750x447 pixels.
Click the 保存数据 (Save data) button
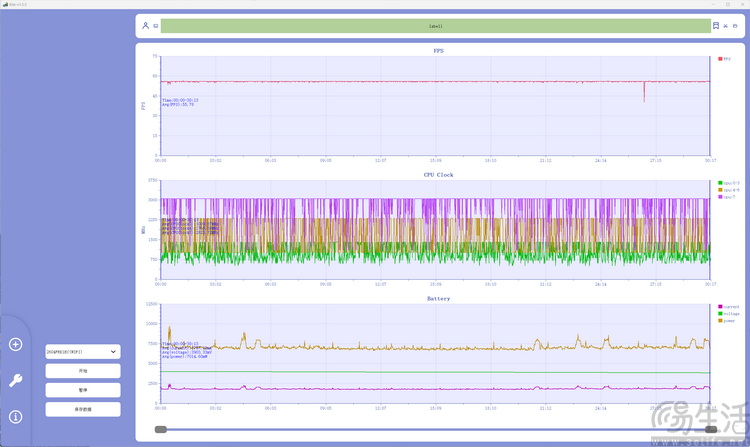click(82, 409)
